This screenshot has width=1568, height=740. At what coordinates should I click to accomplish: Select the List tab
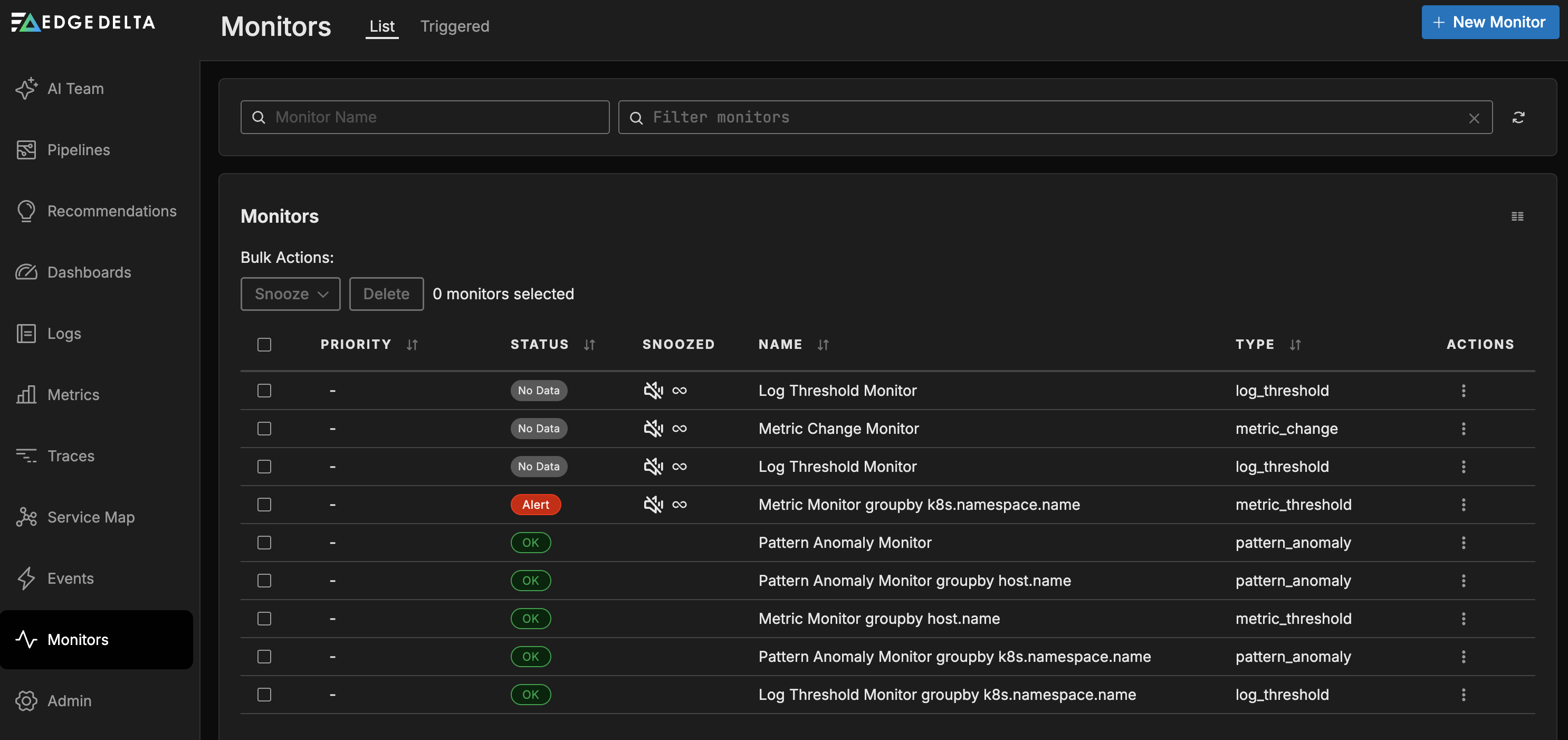tap(381, 26)
